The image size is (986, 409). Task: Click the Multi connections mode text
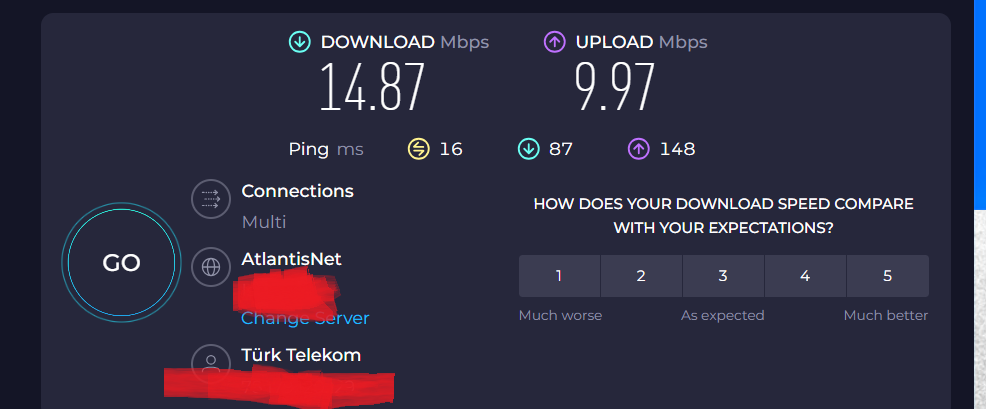[264, 222]
